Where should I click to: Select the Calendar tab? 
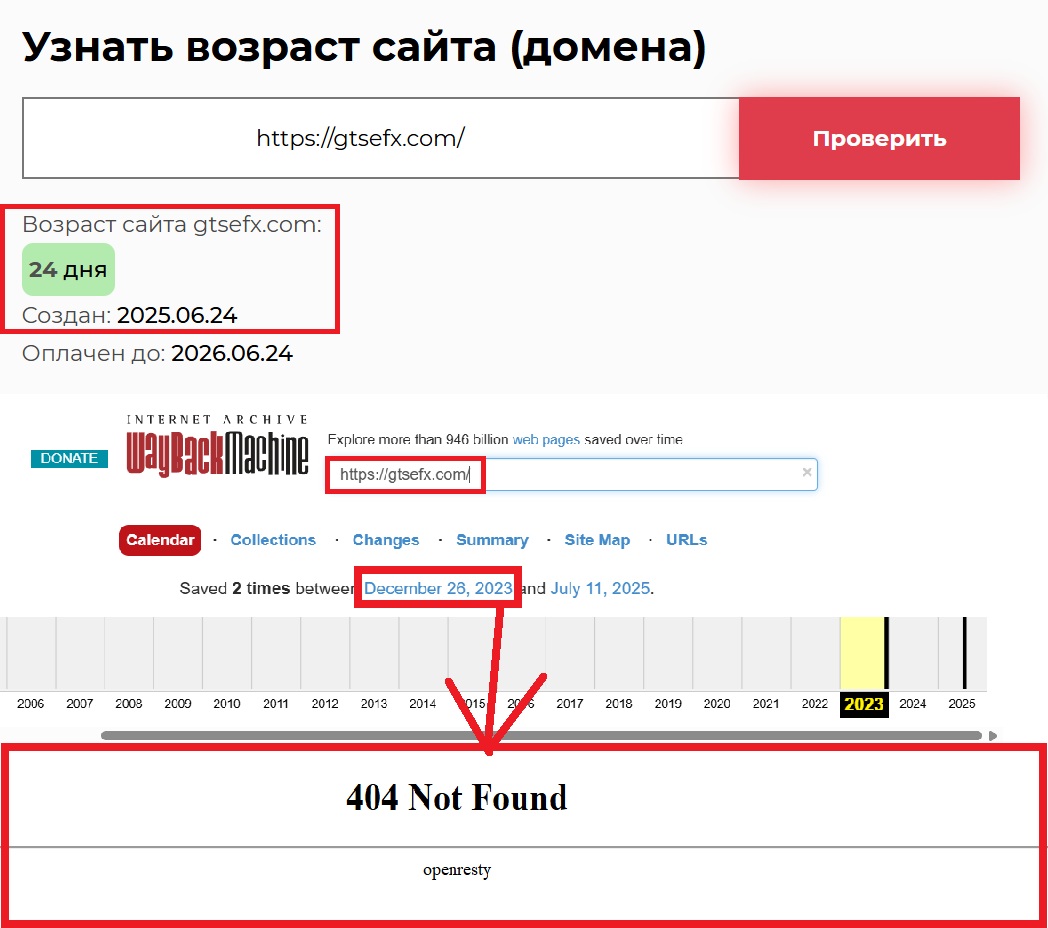coord(160,540)
